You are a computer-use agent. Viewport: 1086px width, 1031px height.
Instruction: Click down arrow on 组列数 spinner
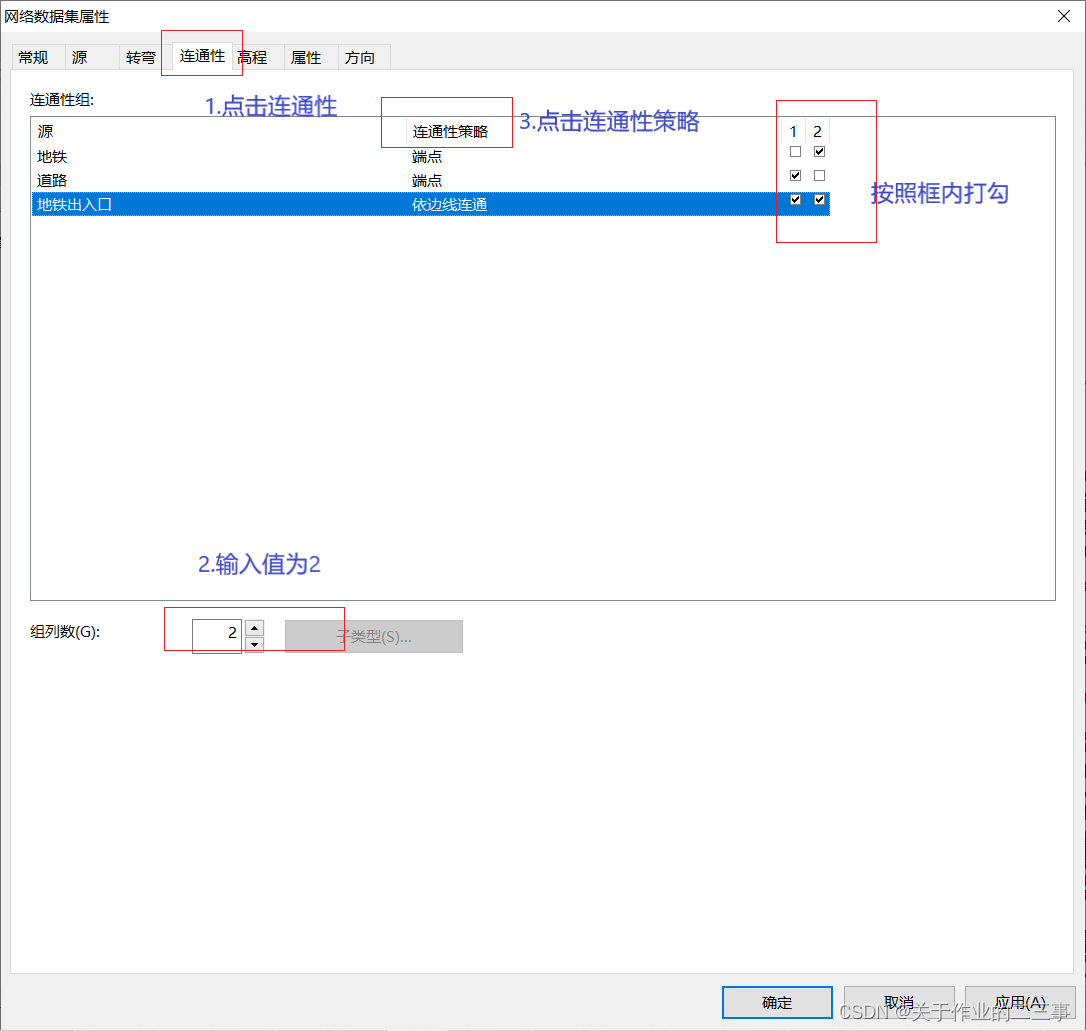pos(254,643)
